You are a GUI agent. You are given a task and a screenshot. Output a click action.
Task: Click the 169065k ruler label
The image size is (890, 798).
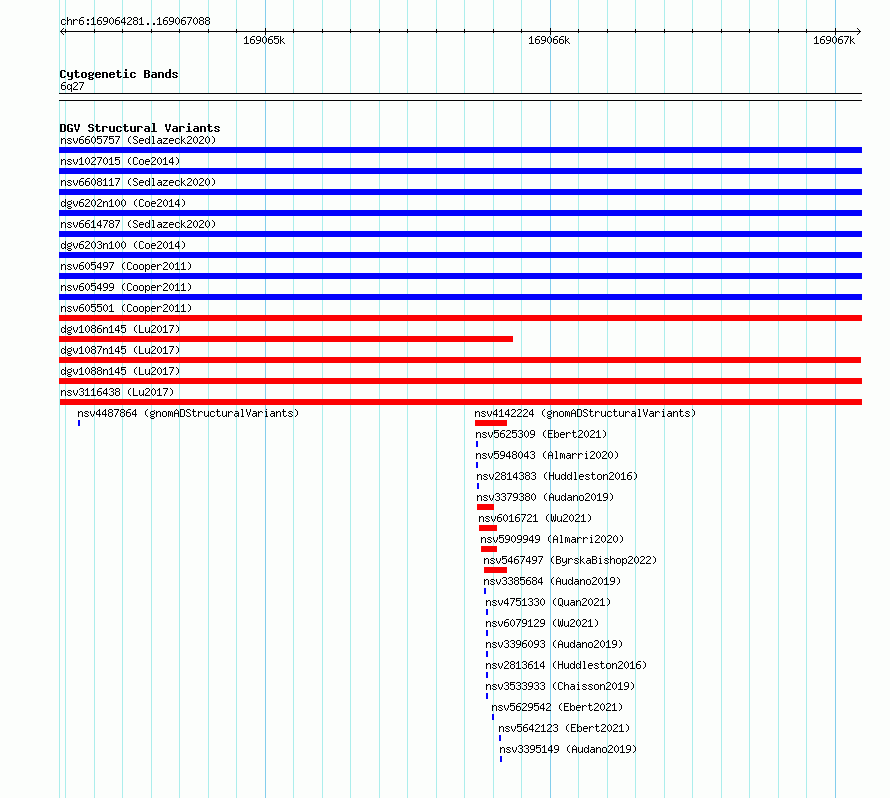[x=264, y=40]
